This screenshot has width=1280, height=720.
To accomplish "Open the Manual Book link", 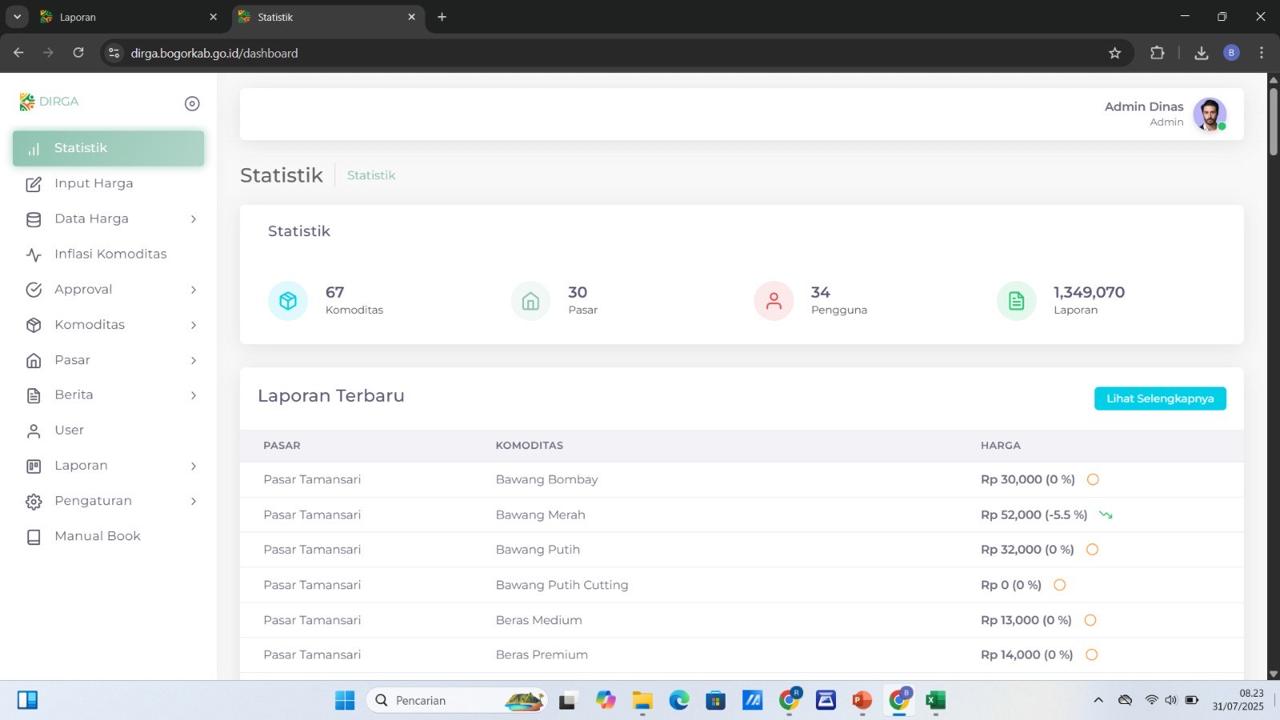I will (97, 536).
